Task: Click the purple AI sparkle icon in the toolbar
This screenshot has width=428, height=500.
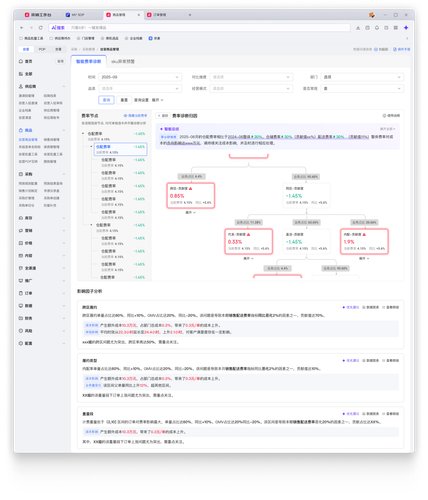Action: [x=406, y=28]
